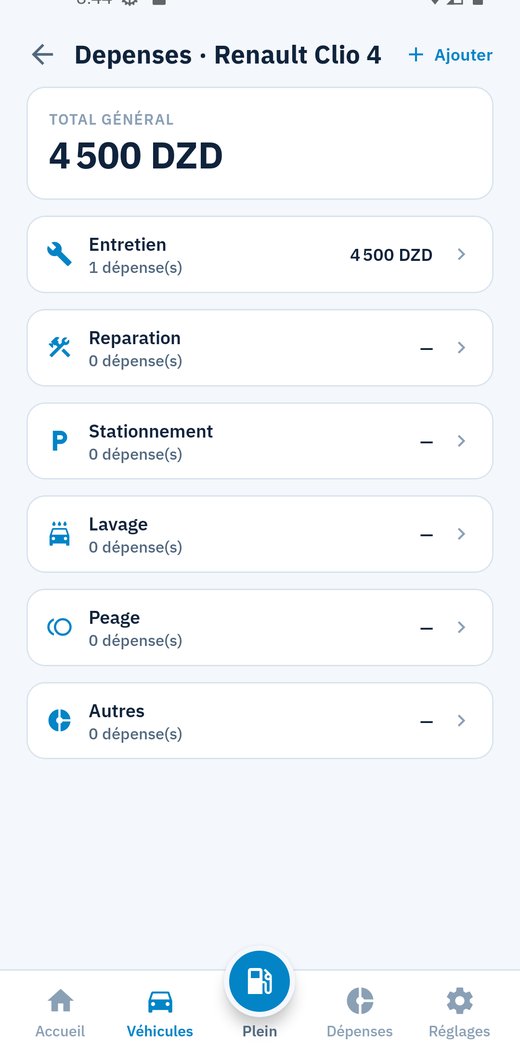The height and width of the screenshot is (1059, 520).
Task: Switch to the Accueil tab
Action: tap(60, 1013)
